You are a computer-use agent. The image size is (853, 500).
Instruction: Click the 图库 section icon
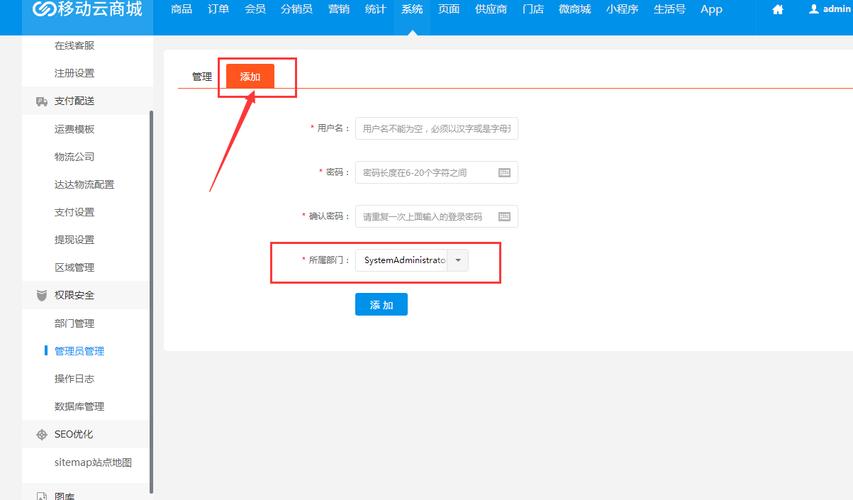(x=41, y=496)
